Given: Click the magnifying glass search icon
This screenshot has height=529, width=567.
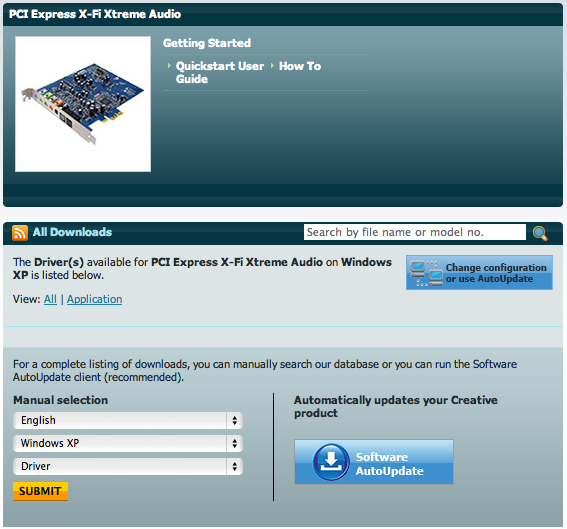Looking at the screenshot, I should tap(540, 233).
